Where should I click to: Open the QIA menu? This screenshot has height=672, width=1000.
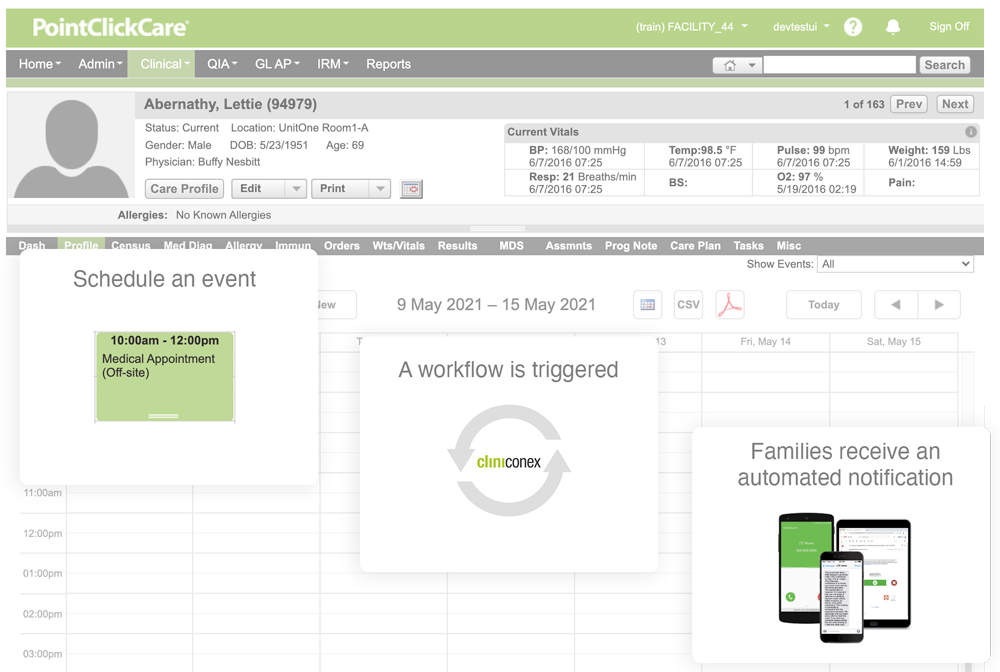(222, 64)
